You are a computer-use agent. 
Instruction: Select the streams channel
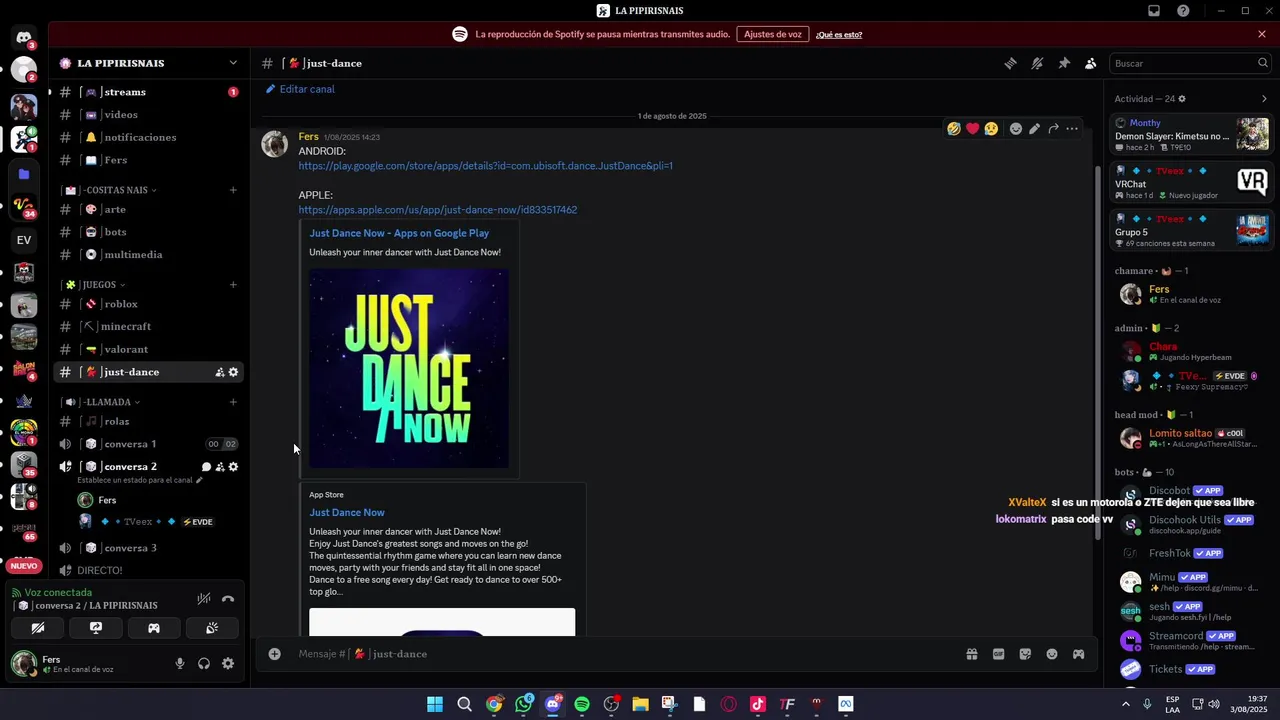[x=148, y=92]
